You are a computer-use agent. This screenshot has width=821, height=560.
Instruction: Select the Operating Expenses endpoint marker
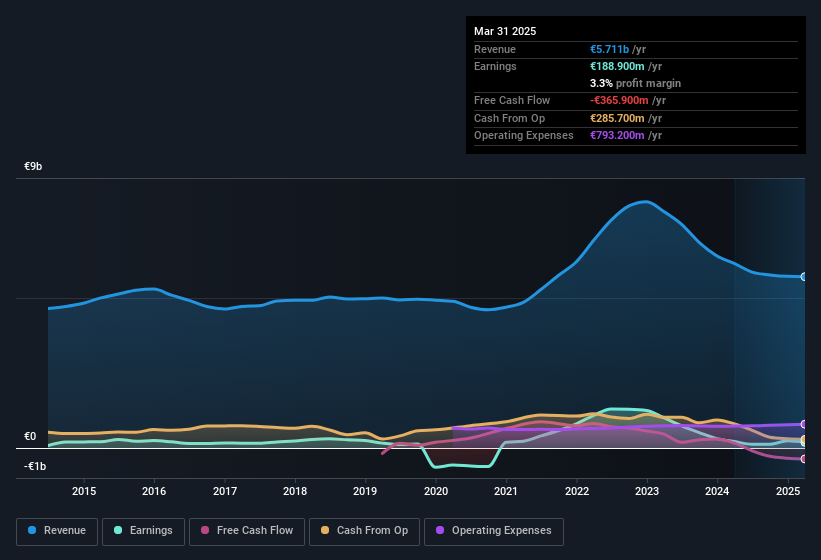[804, 424]
